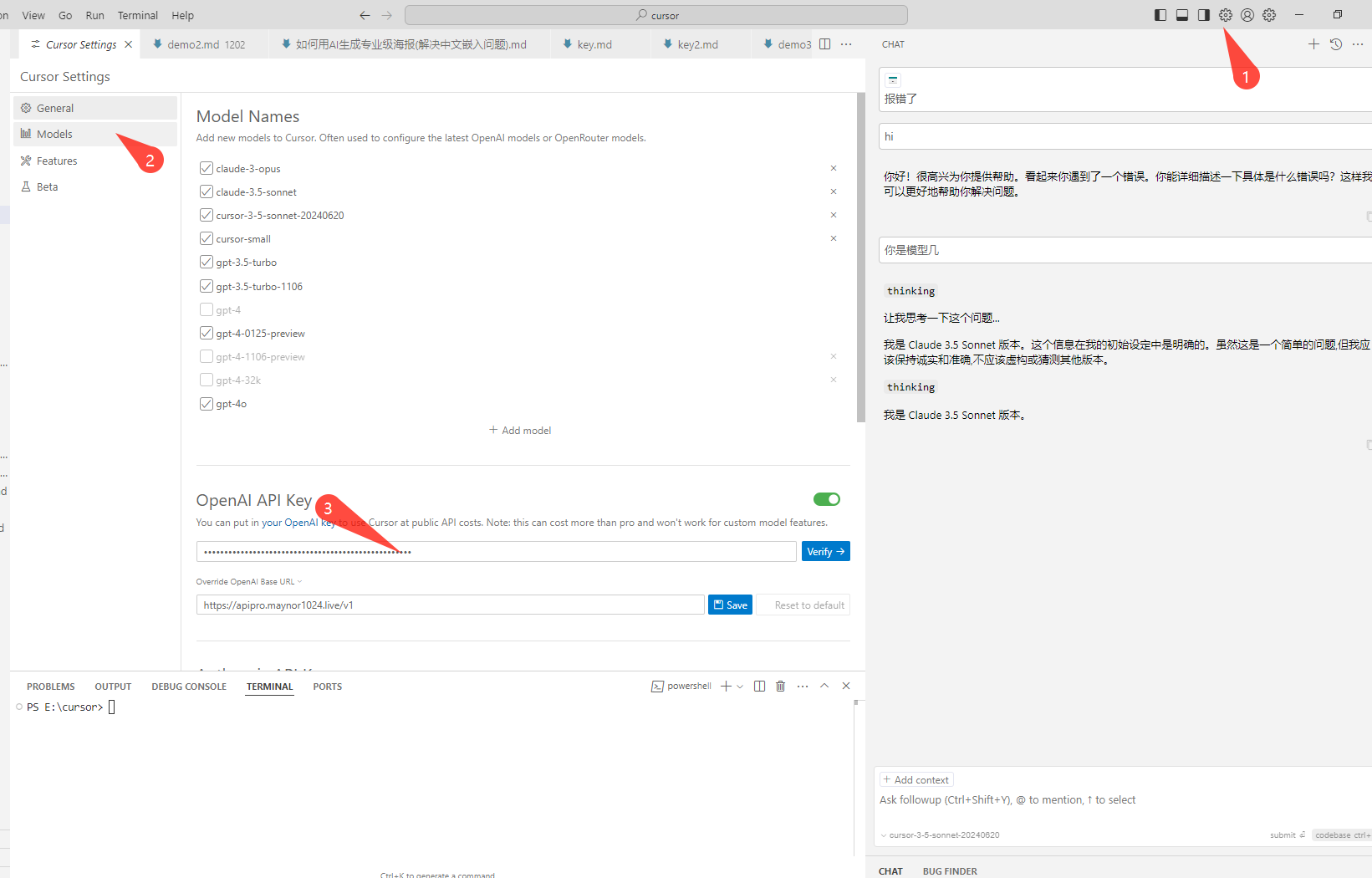This screenshot has width=1372, height=878.
Task: Remove claude-3.5-sonnet model with X
Action: (x=834, y=191)
